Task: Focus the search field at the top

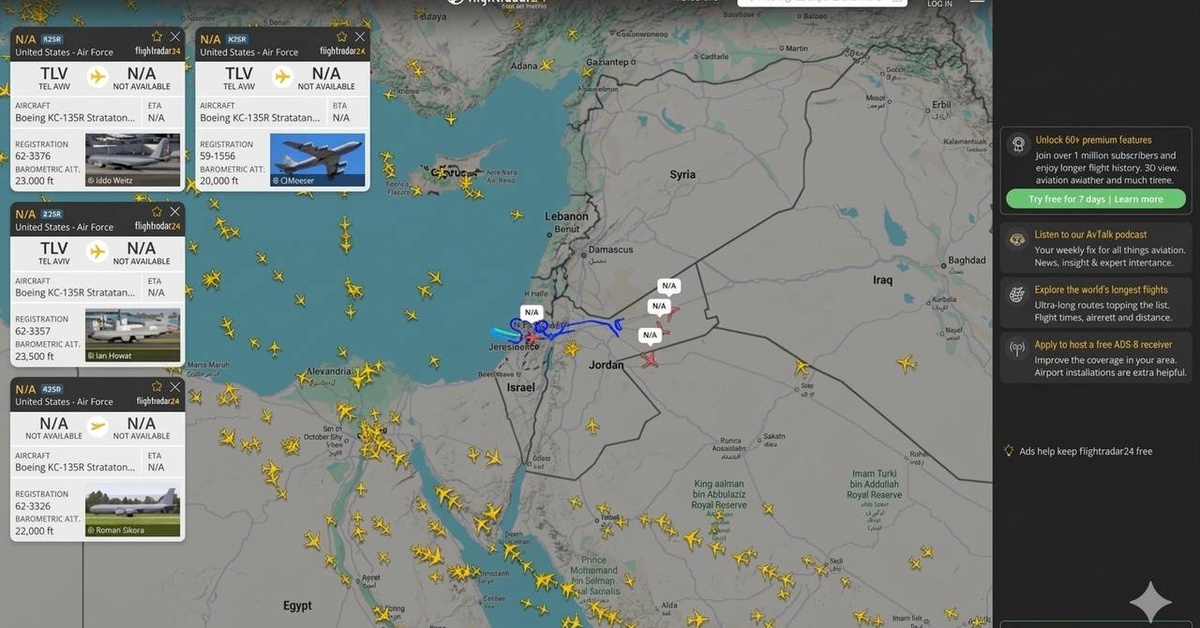Action: tap(823, 3)
